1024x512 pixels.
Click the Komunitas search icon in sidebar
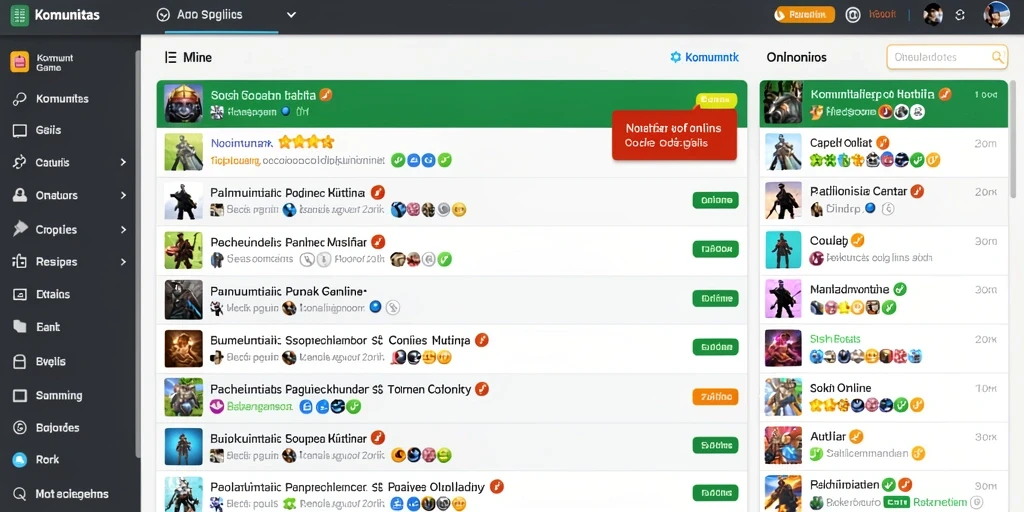coord(20,99)
